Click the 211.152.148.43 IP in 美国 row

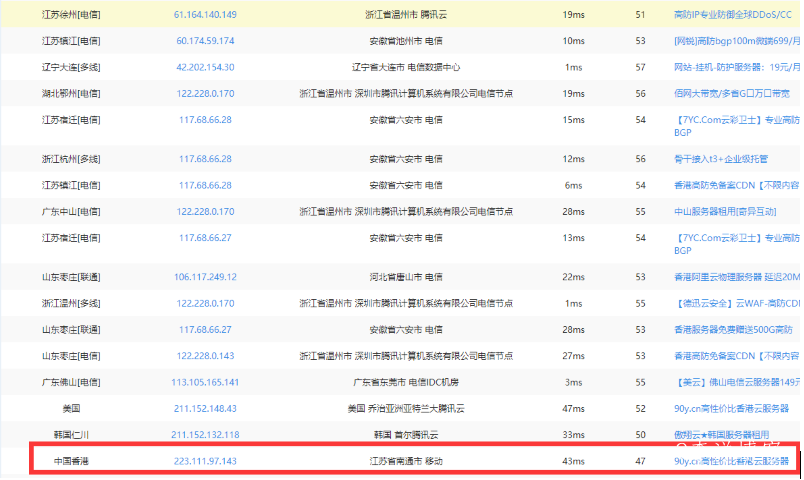pos(205,408)
